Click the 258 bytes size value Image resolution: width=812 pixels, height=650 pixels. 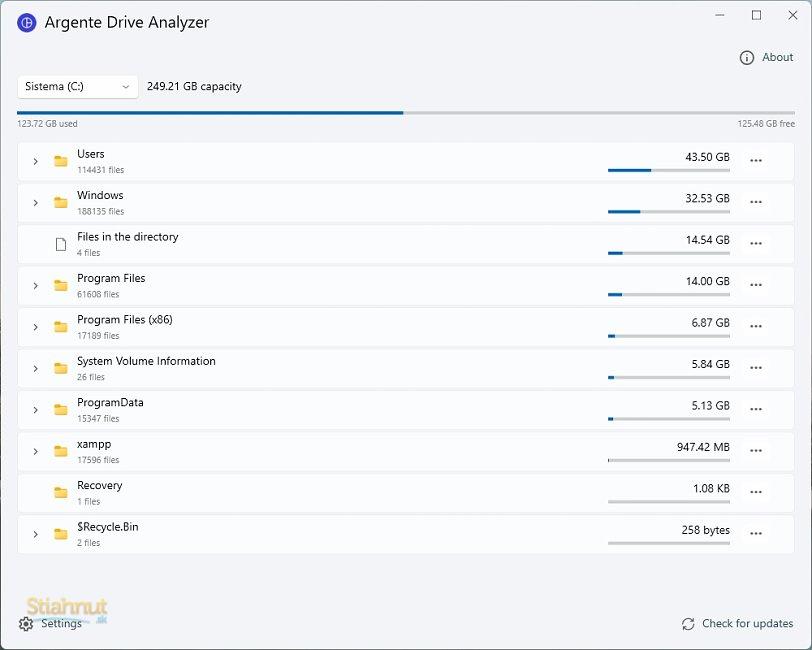click(705, 530)
